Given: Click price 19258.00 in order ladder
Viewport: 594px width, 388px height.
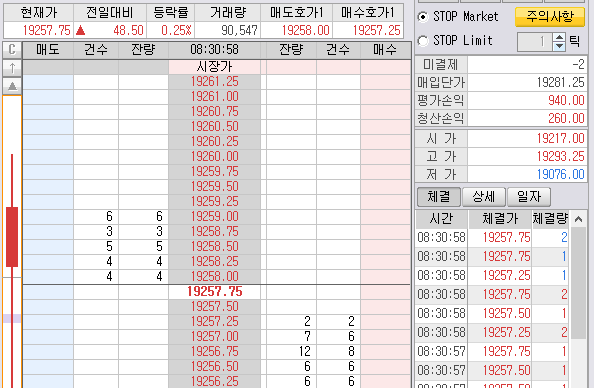Looking at the screenshot, I should [214, 276].
